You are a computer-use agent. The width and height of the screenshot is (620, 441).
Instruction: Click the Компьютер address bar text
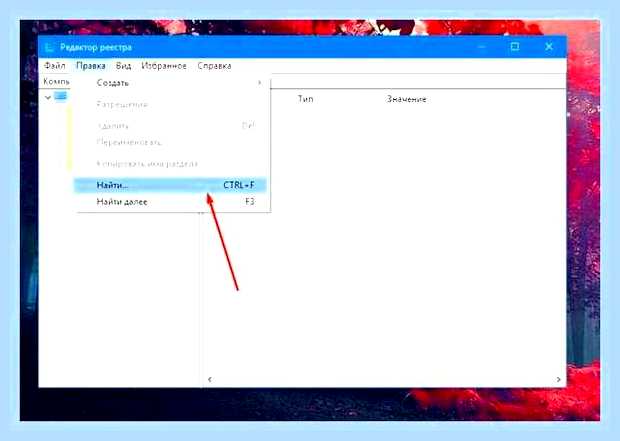57,81
